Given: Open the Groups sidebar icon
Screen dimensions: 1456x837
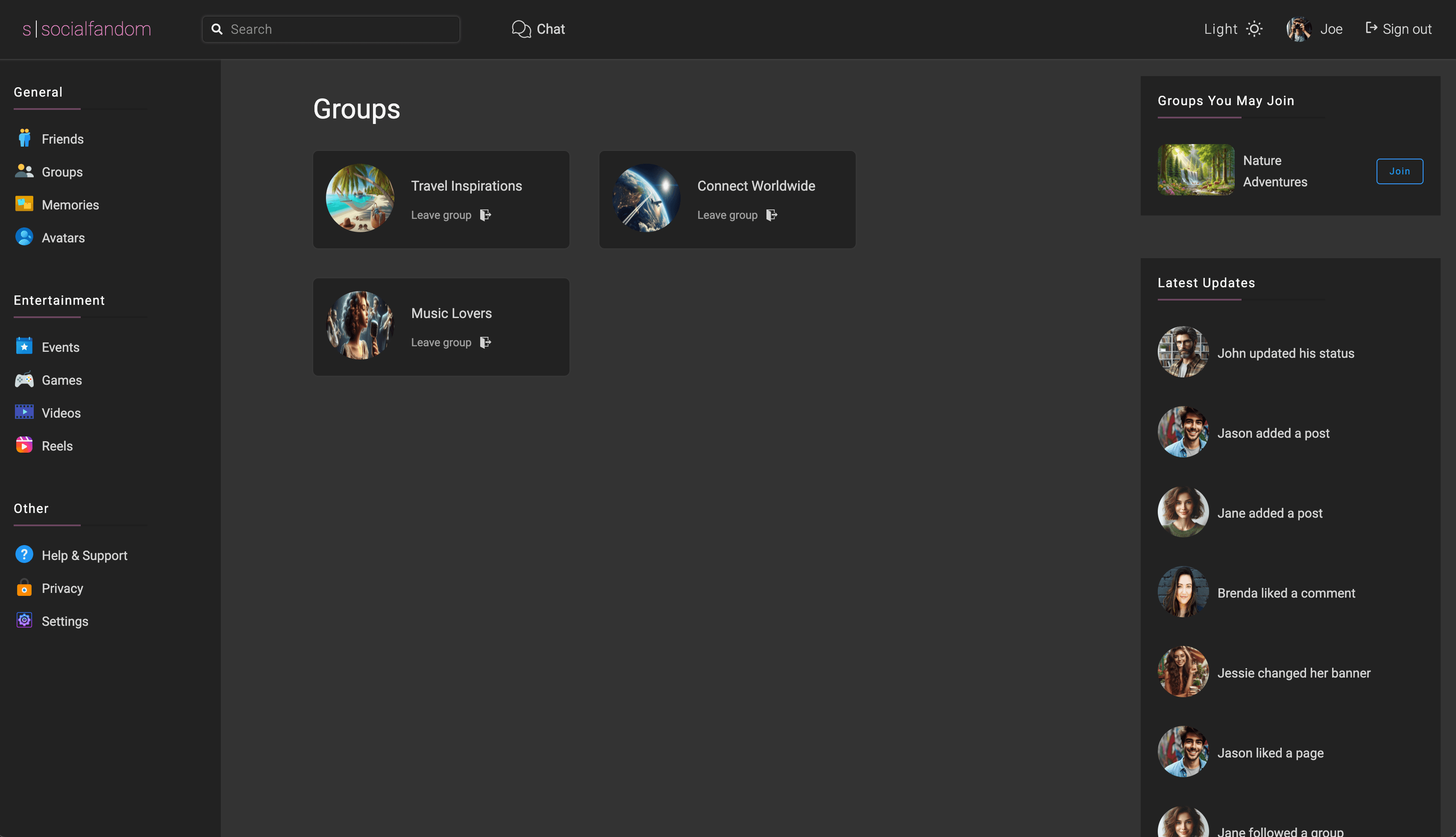Looking at the screenshot, I should coord(24,171).
